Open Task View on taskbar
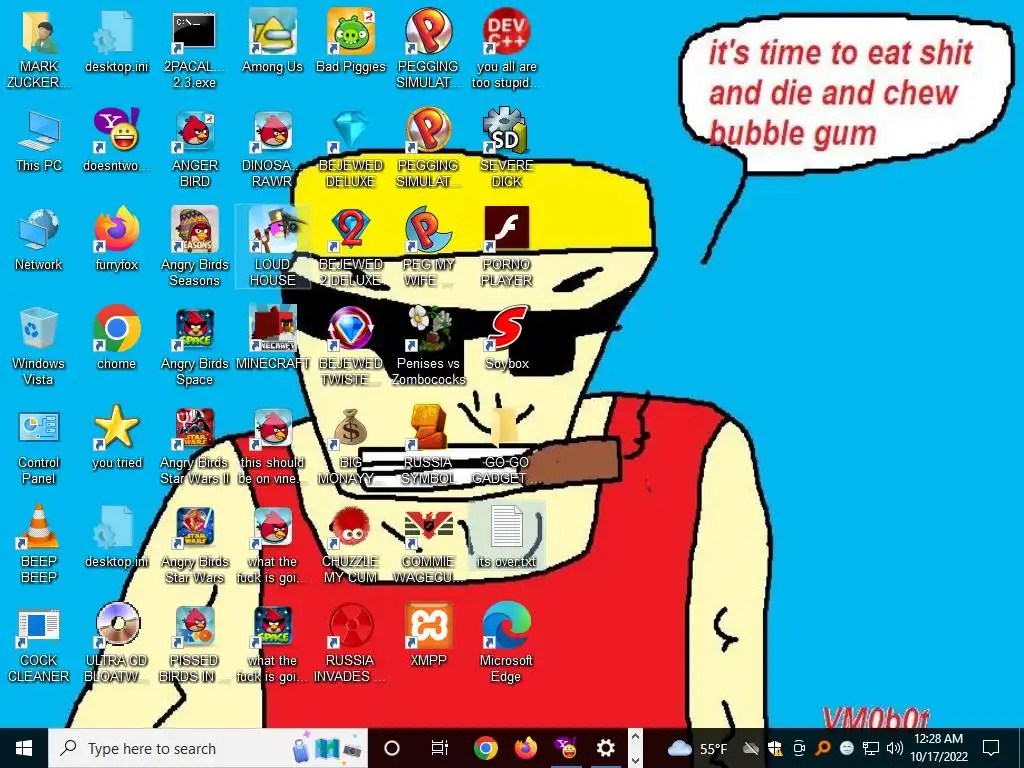1024x768 pixels. [x=440, y=748]
